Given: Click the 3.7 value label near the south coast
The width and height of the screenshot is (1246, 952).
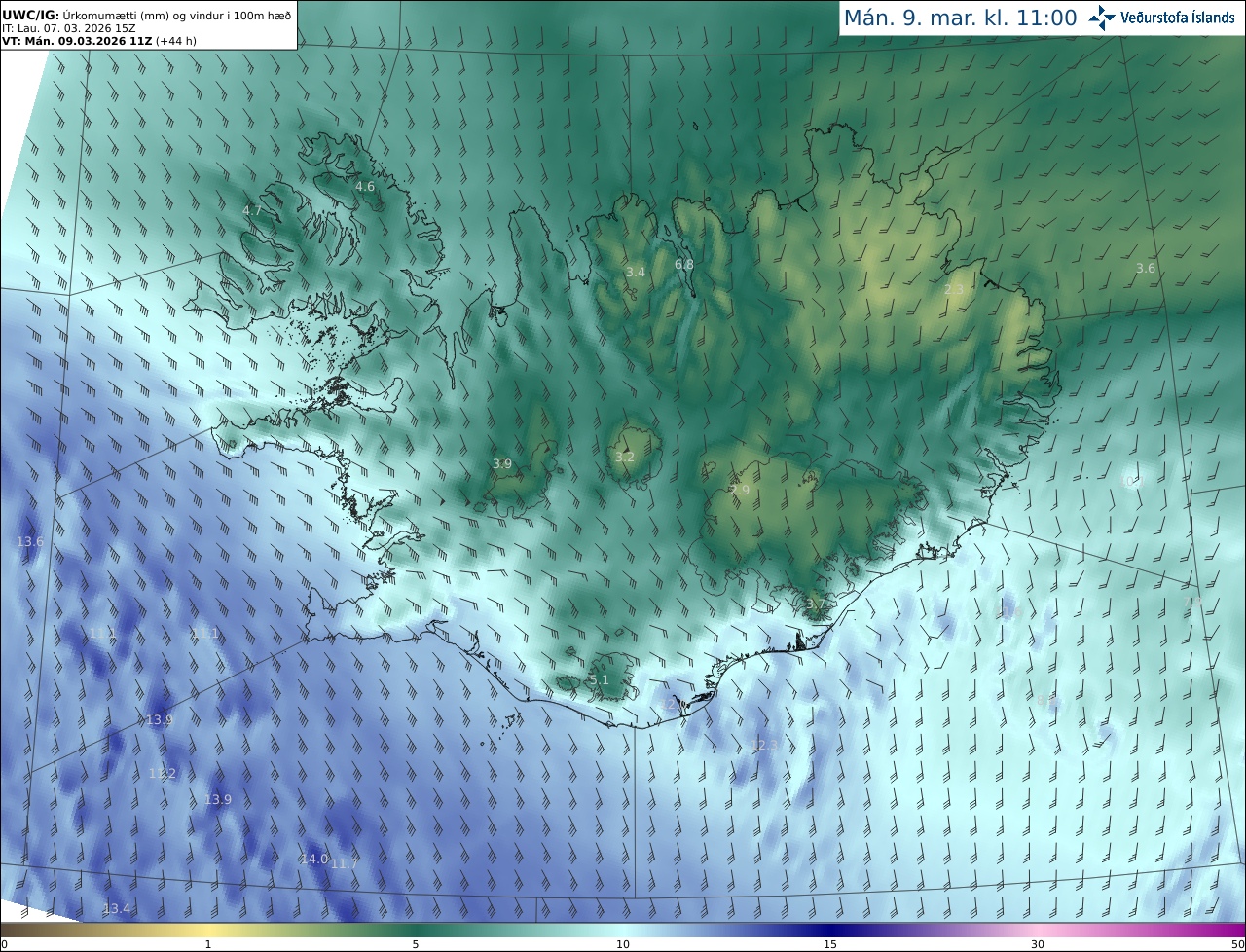Looking at the screenshot, I should (x=815, y=604).
